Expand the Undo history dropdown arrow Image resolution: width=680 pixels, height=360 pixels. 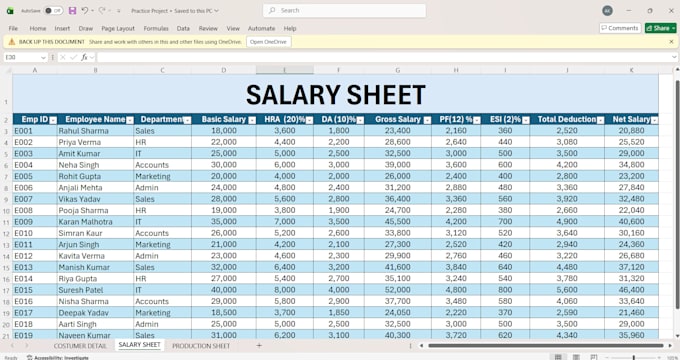(x=92, y=10)
